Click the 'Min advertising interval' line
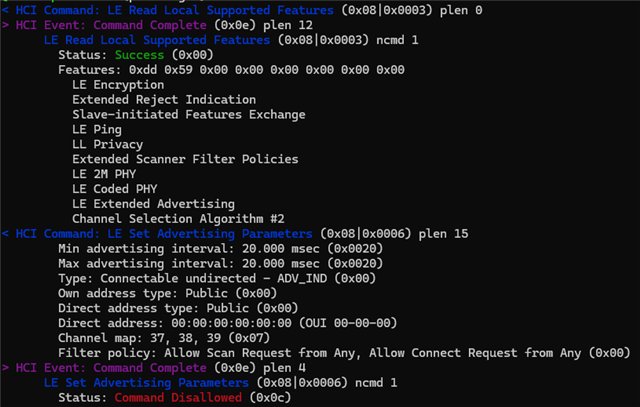The height and width of the screenshot is (407, 640). click(x=220, y=249)
